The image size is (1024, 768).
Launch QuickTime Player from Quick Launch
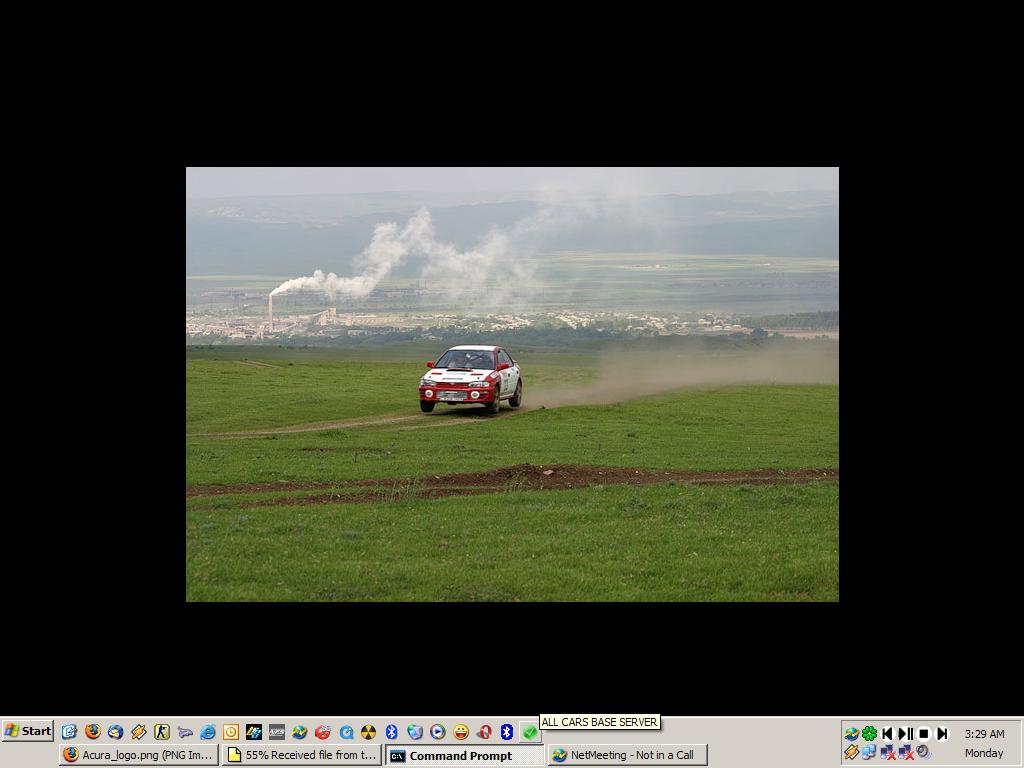(345, 732)
